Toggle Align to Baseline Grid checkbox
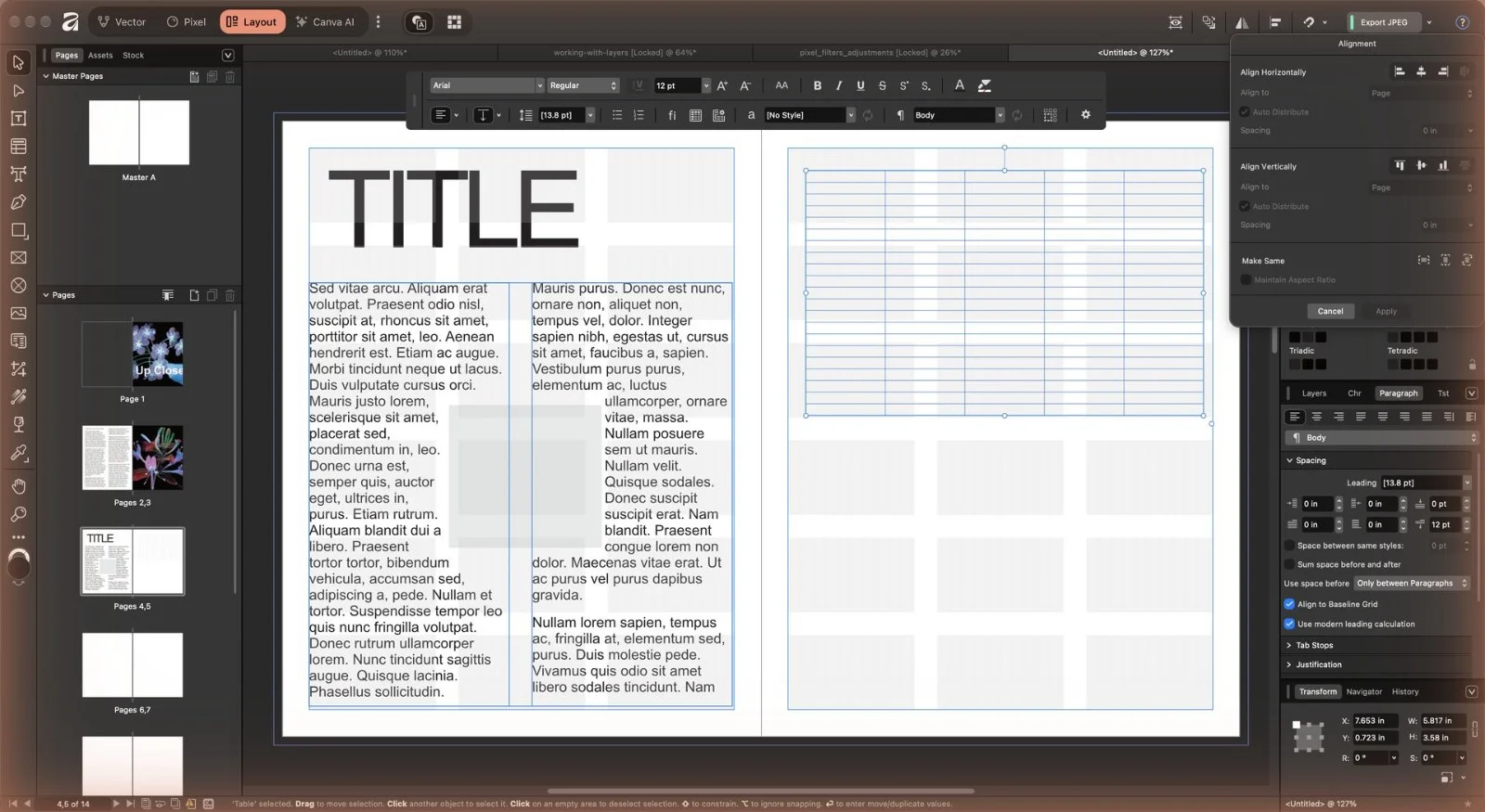Screen dimensions: 1485x812 click(1289, 604)
